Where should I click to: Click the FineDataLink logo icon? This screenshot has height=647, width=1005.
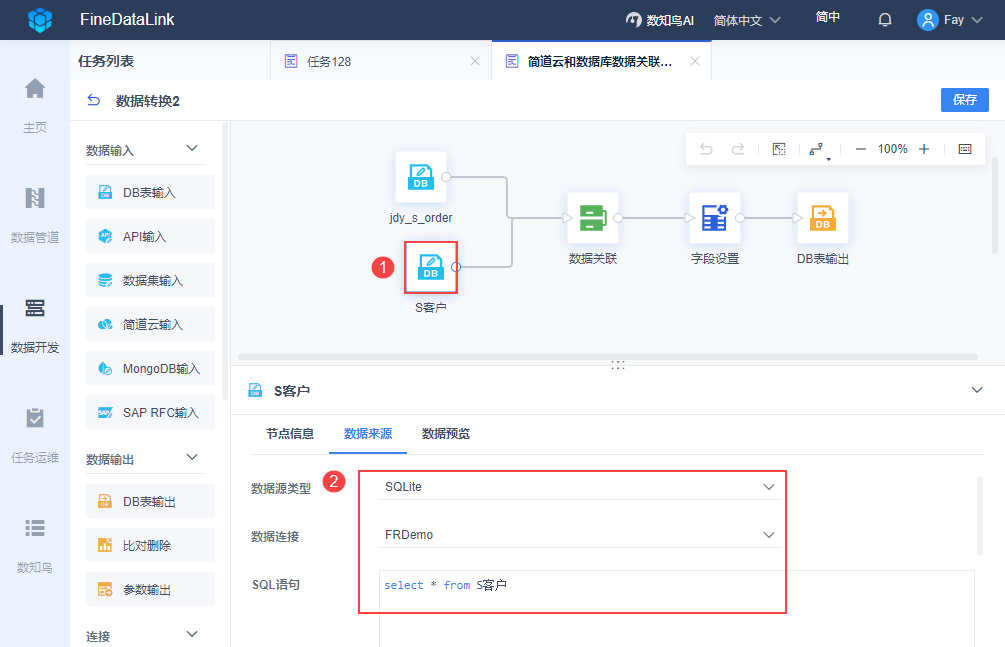(x=40, y=20)
